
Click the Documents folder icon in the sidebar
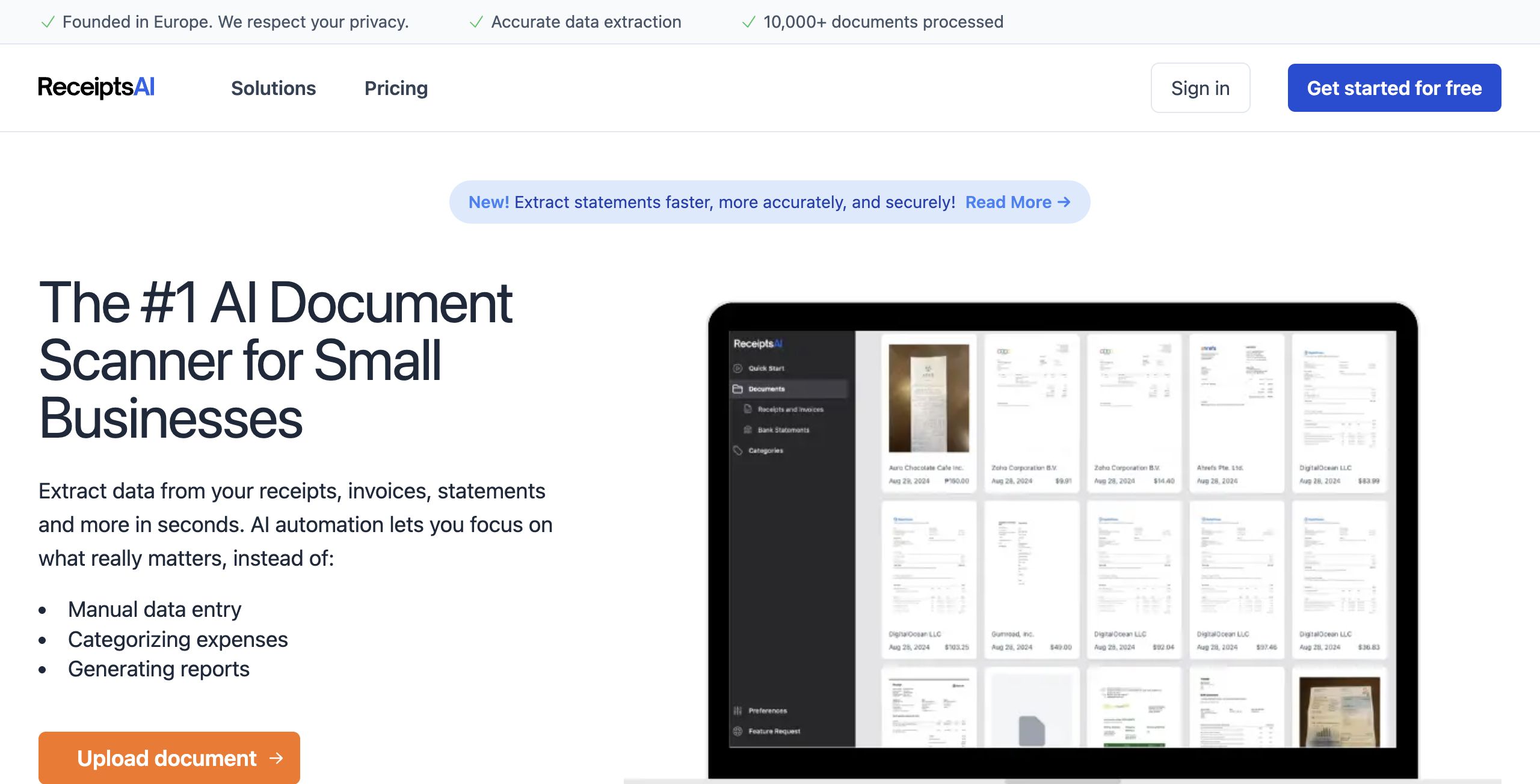pos(738,389)
